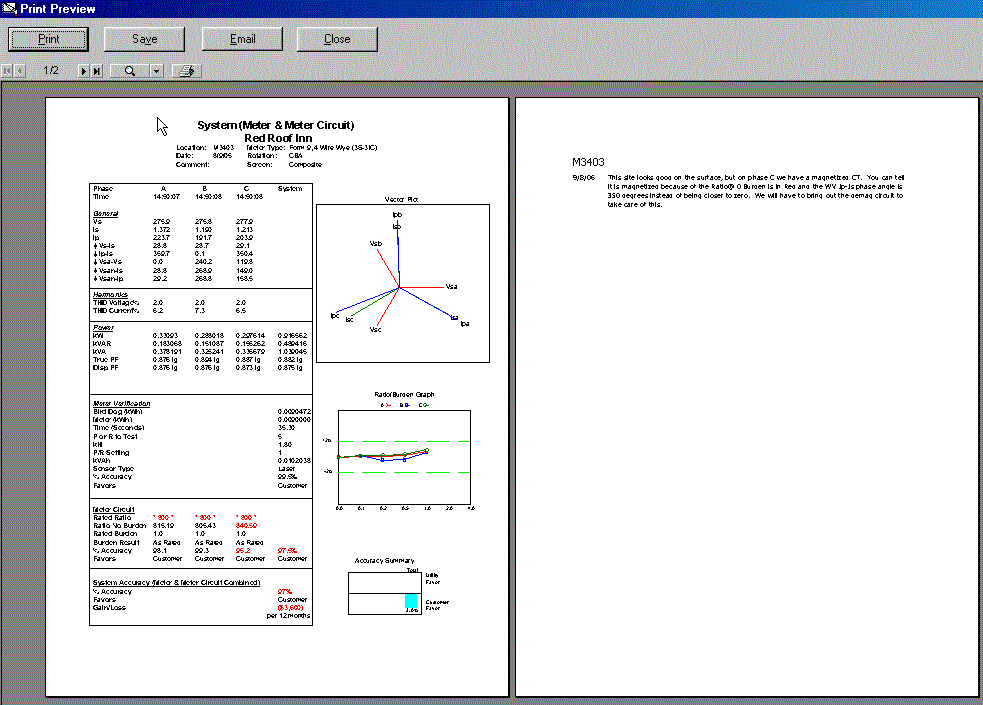
Task: Advance to the next page icon
Action: (83, 71)
